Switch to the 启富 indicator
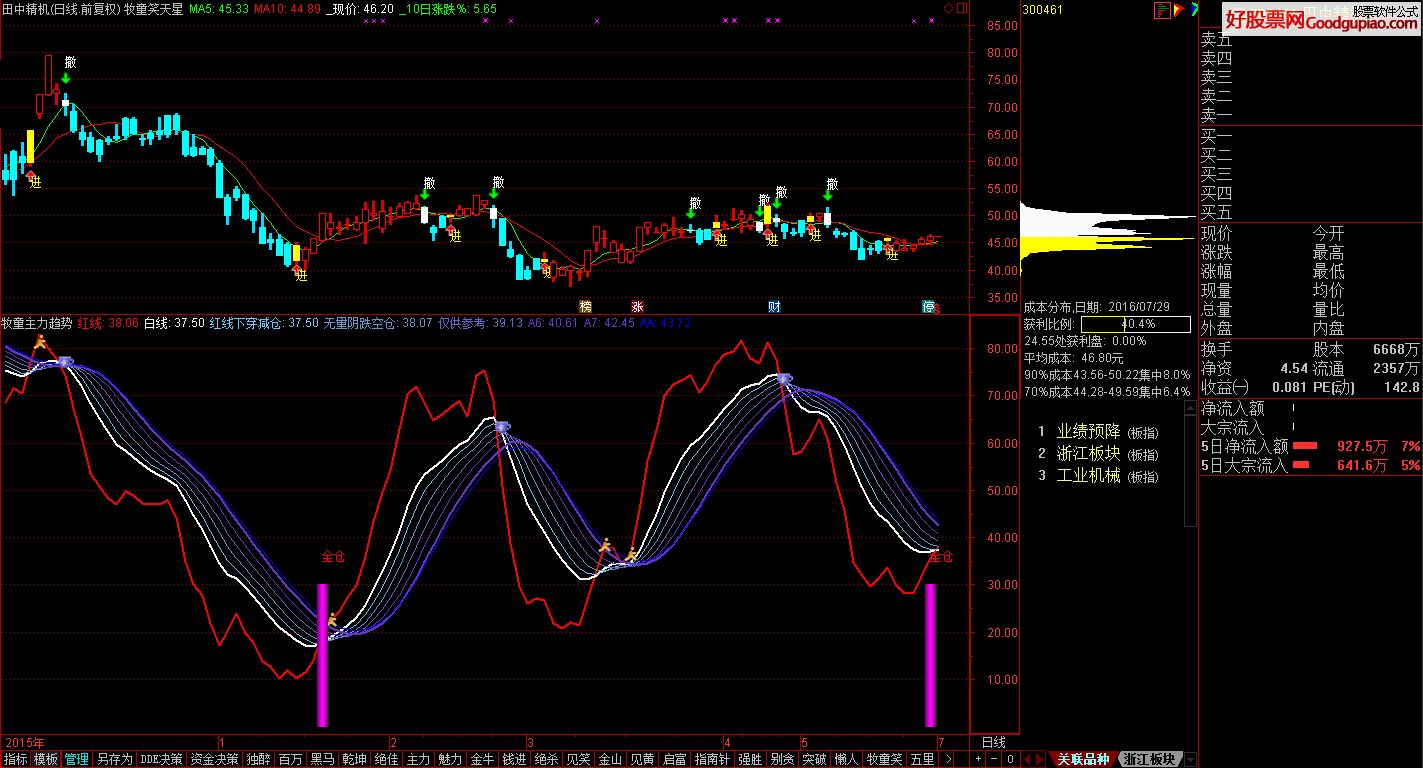The height and width of the screenshot is (768, 1423). click(674, 759)
